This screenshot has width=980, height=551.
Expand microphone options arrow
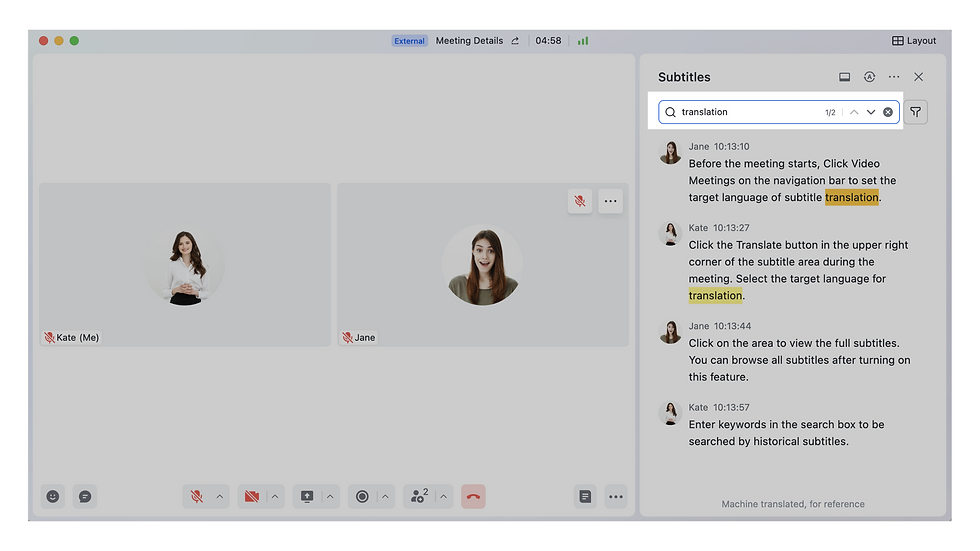[219, 497]
